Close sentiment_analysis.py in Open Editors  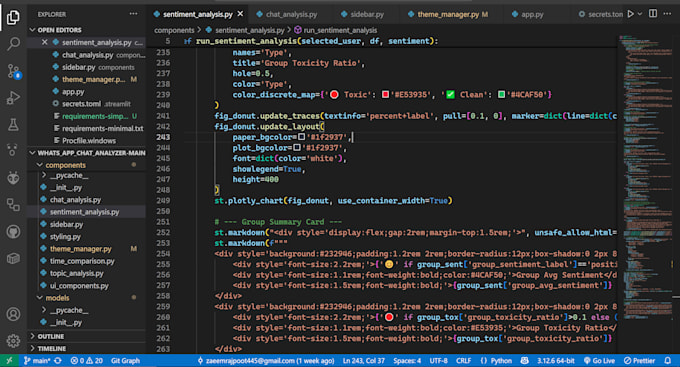click(x=44, y=42)
